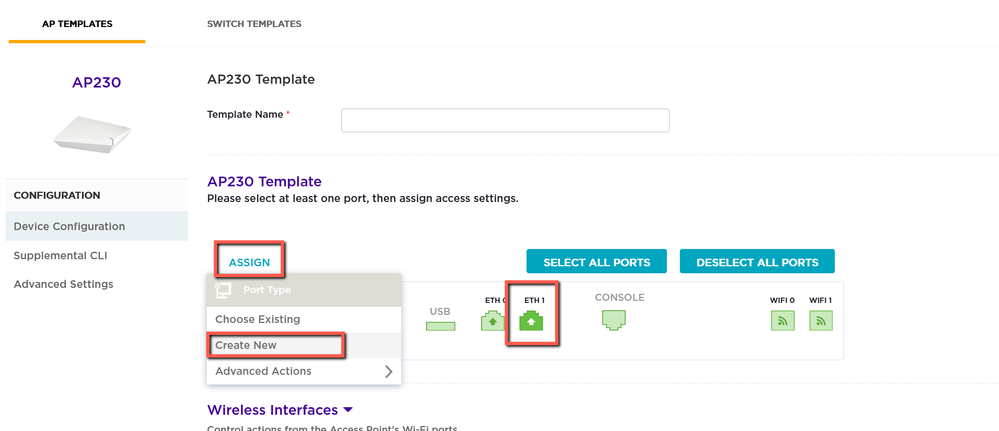Open Advanced Settings in the sidebar
This screenshot has height=431, width=999.
[63, 285]
